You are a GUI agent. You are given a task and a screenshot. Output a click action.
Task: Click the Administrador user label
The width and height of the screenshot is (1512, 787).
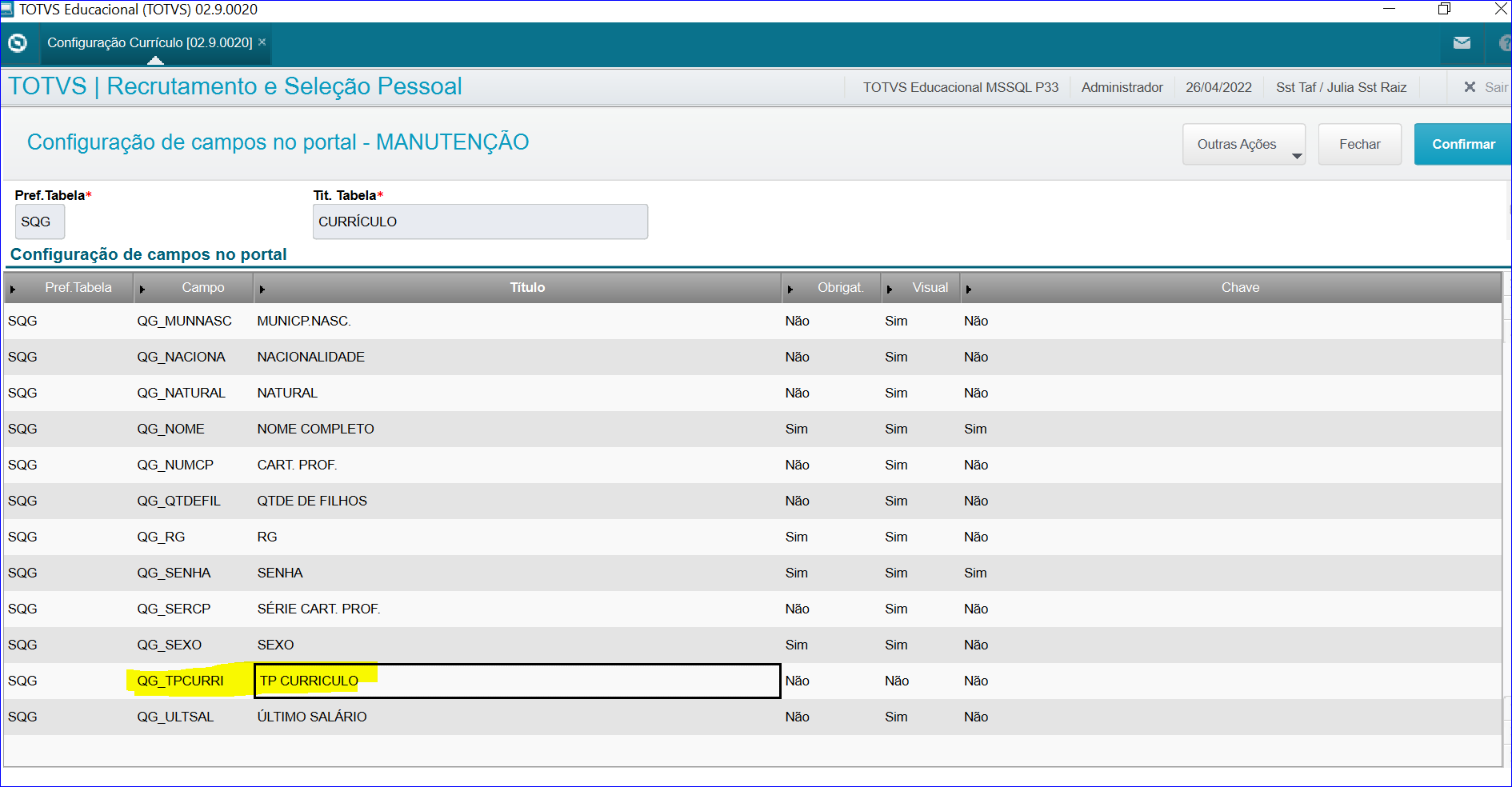(x=1122, y=87)
